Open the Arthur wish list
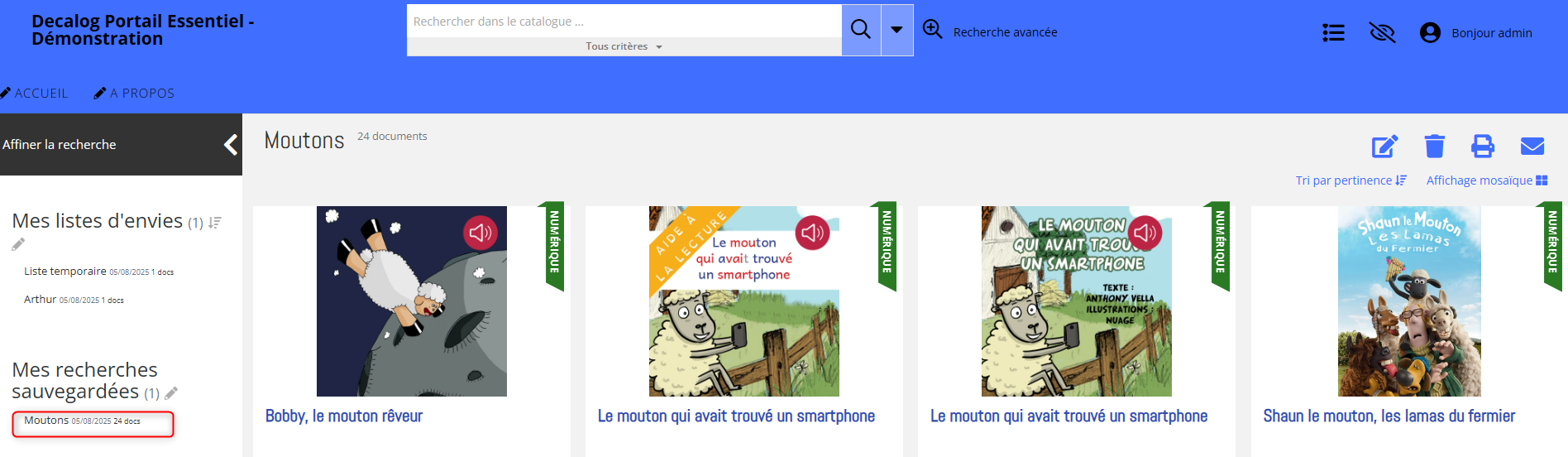1568x457 pixels. (40, 300)
